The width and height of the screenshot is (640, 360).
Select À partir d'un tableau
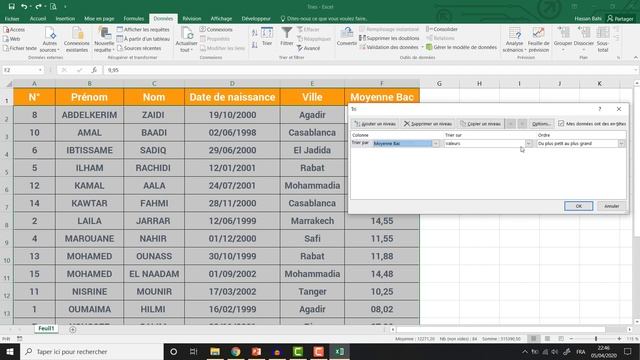coord(143,39)
